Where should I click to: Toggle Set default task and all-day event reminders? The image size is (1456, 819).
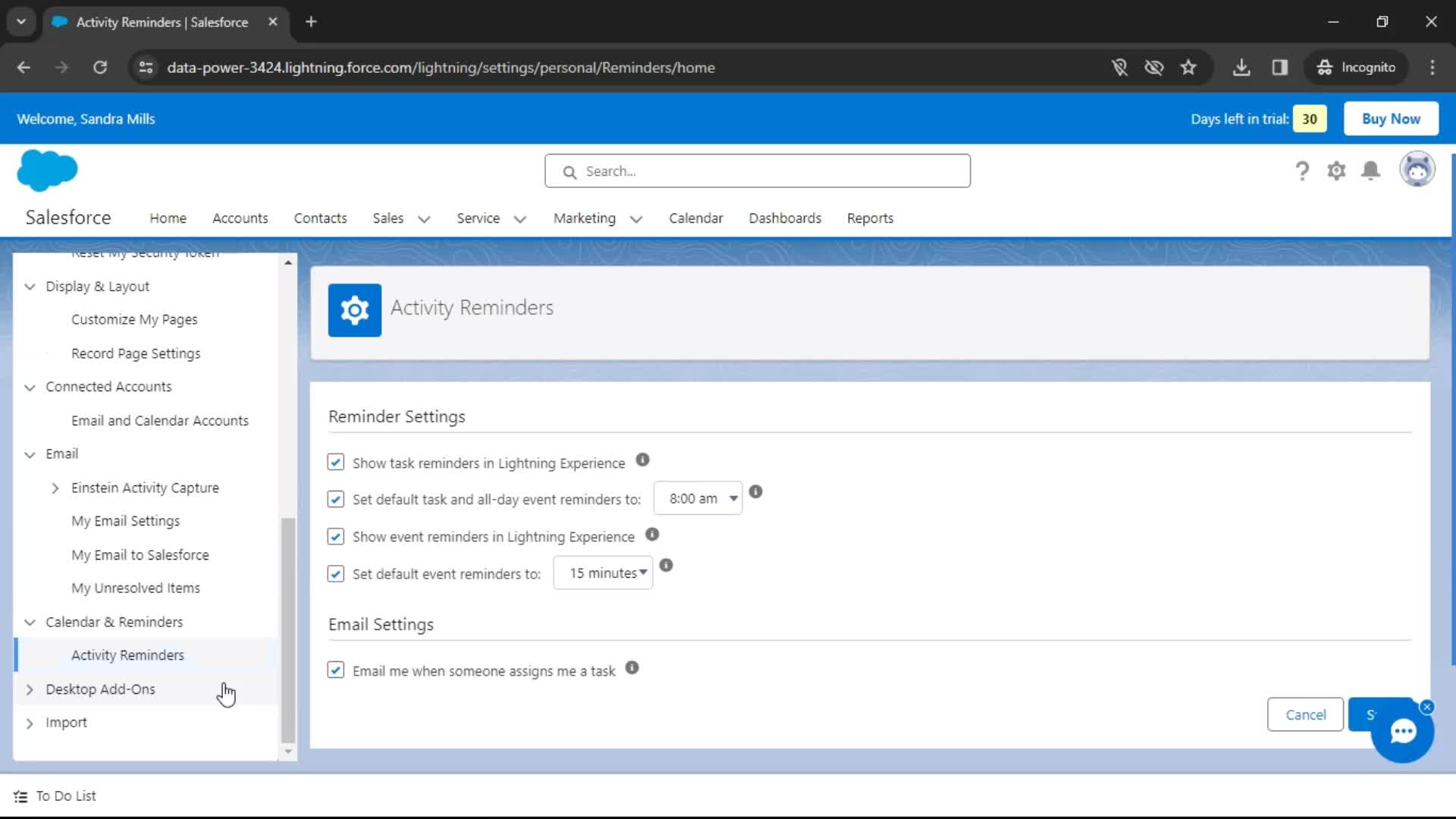[x=335, y=499]
